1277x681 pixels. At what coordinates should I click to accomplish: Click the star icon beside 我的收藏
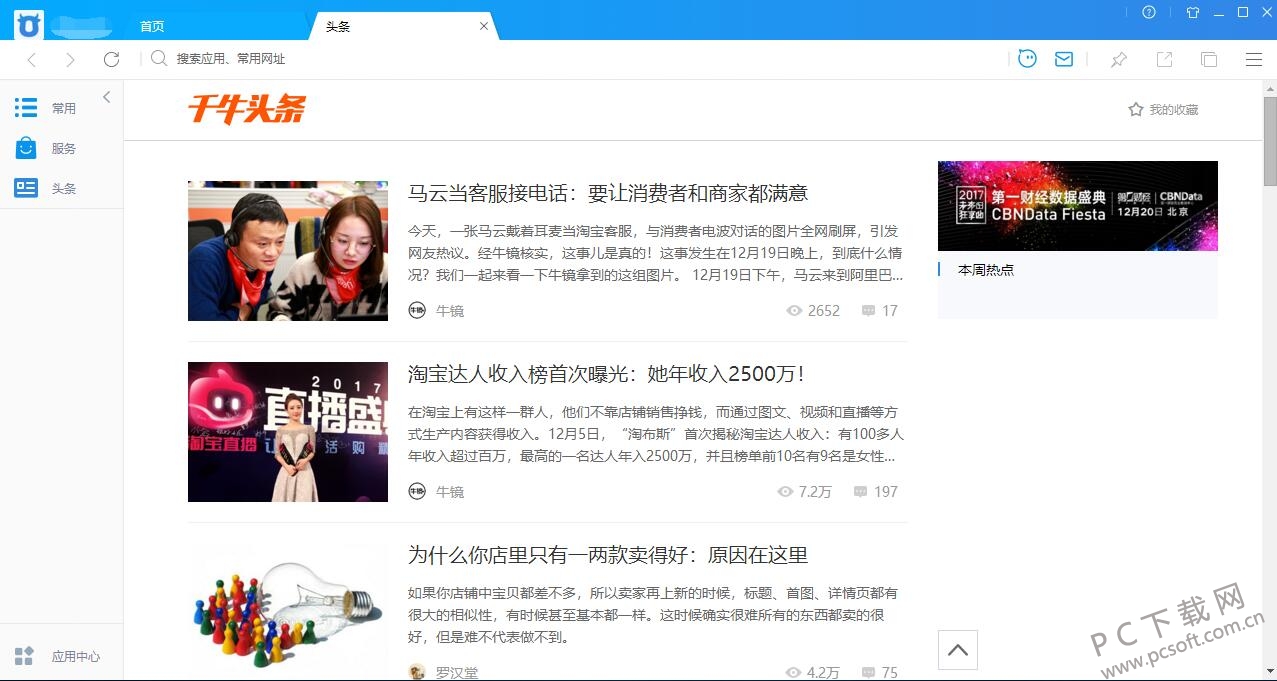click(x=1136, y=109)
